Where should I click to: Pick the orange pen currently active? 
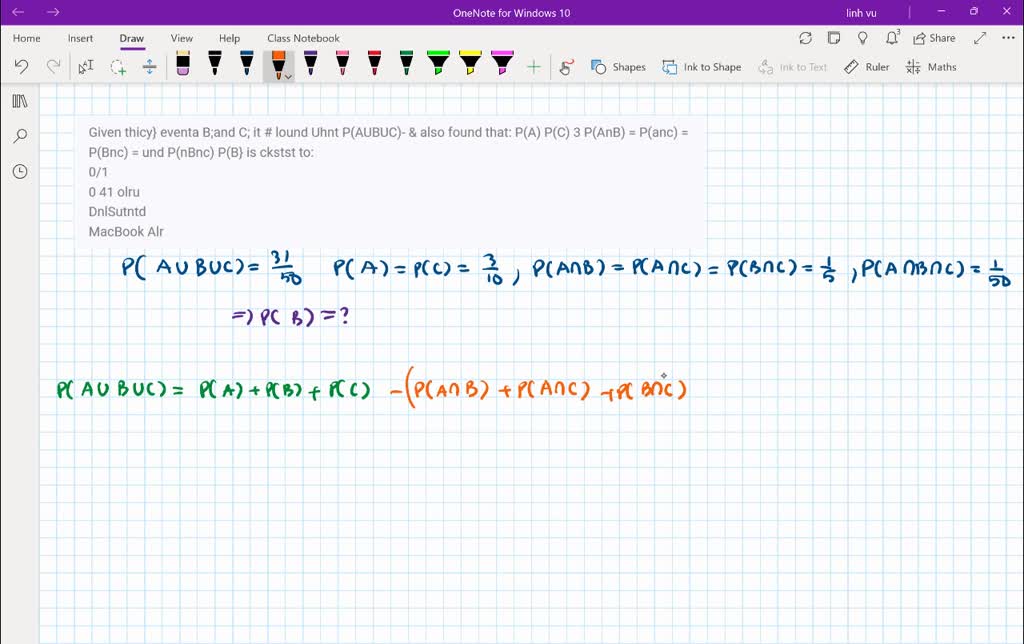coord(278,63)
